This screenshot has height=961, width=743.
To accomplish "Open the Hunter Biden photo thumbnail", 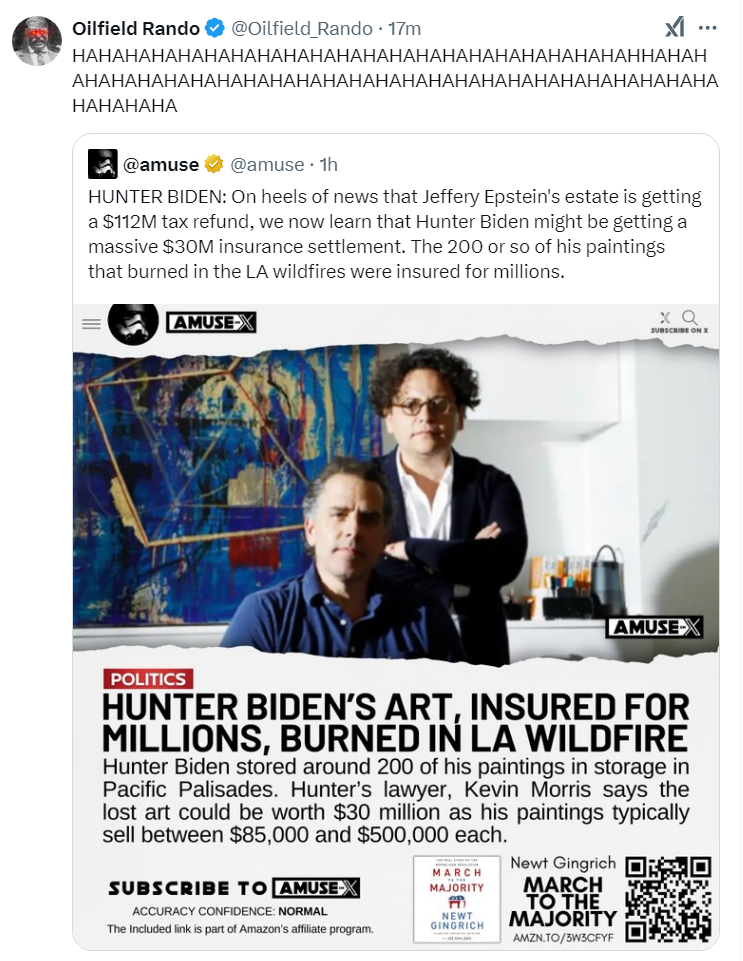I will point(396,501).
